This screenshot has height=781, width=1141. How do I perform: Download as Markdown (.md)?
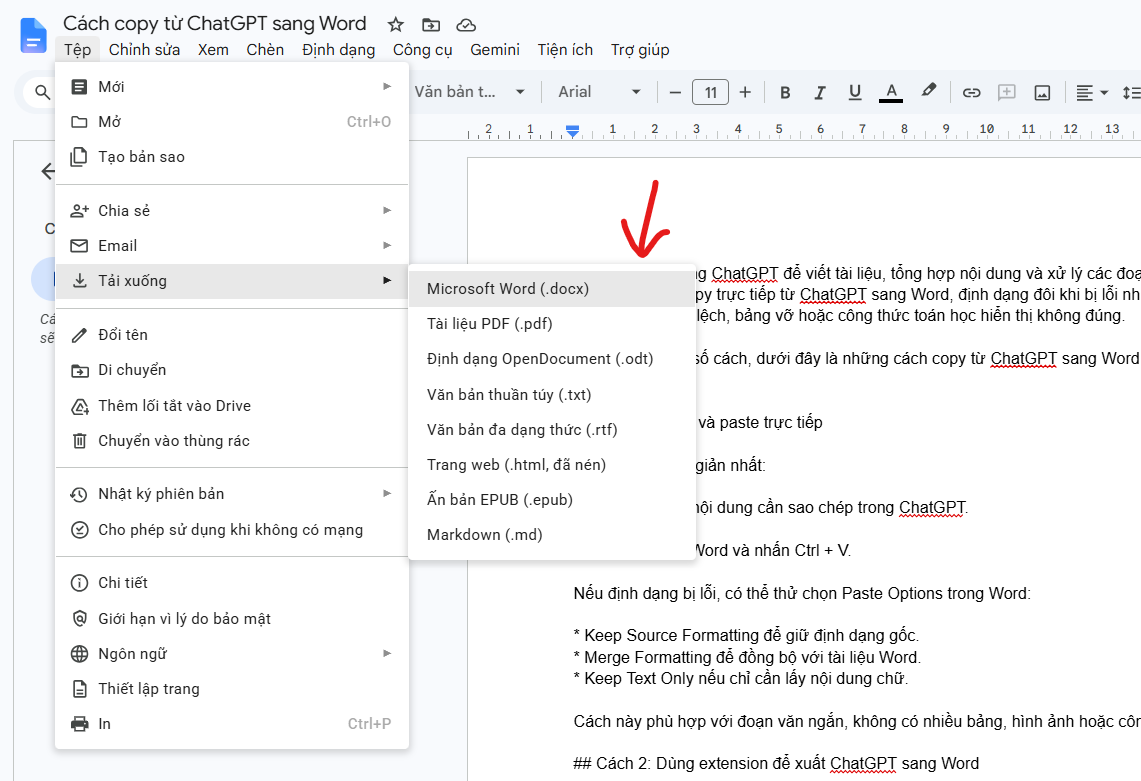pos(552,534)
